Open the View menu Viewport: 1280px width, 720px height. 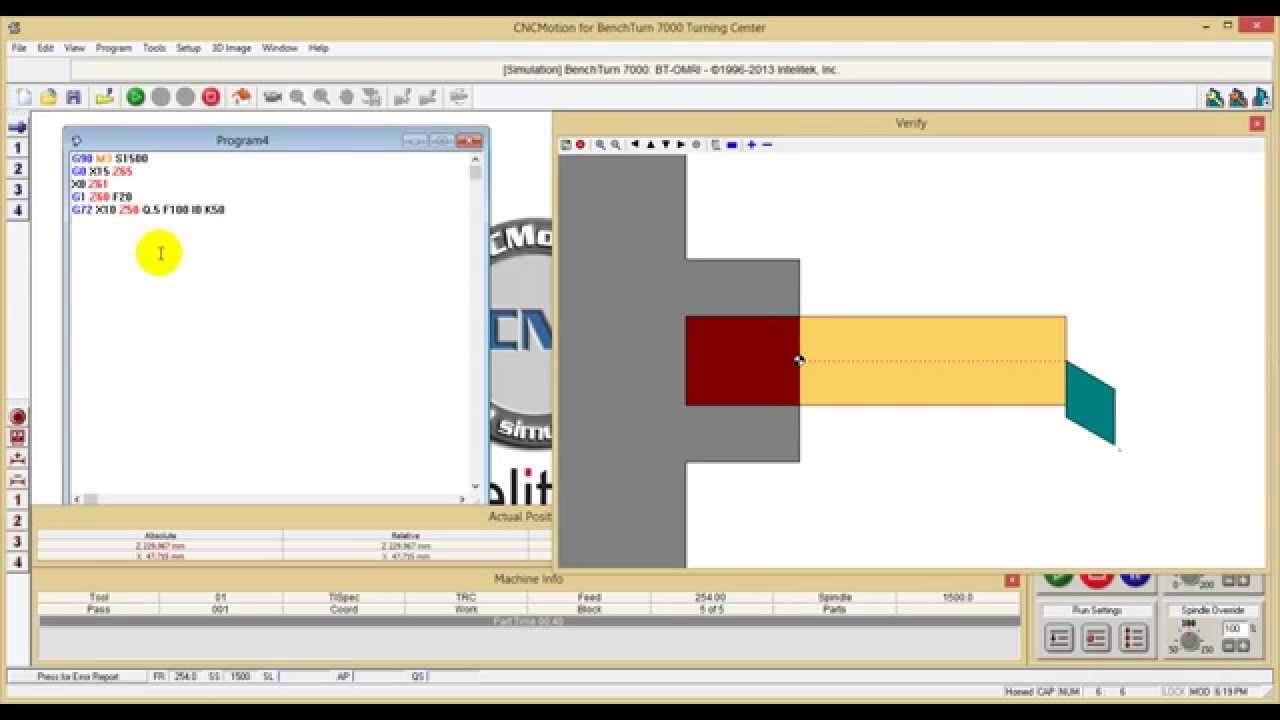pos(75,48)
